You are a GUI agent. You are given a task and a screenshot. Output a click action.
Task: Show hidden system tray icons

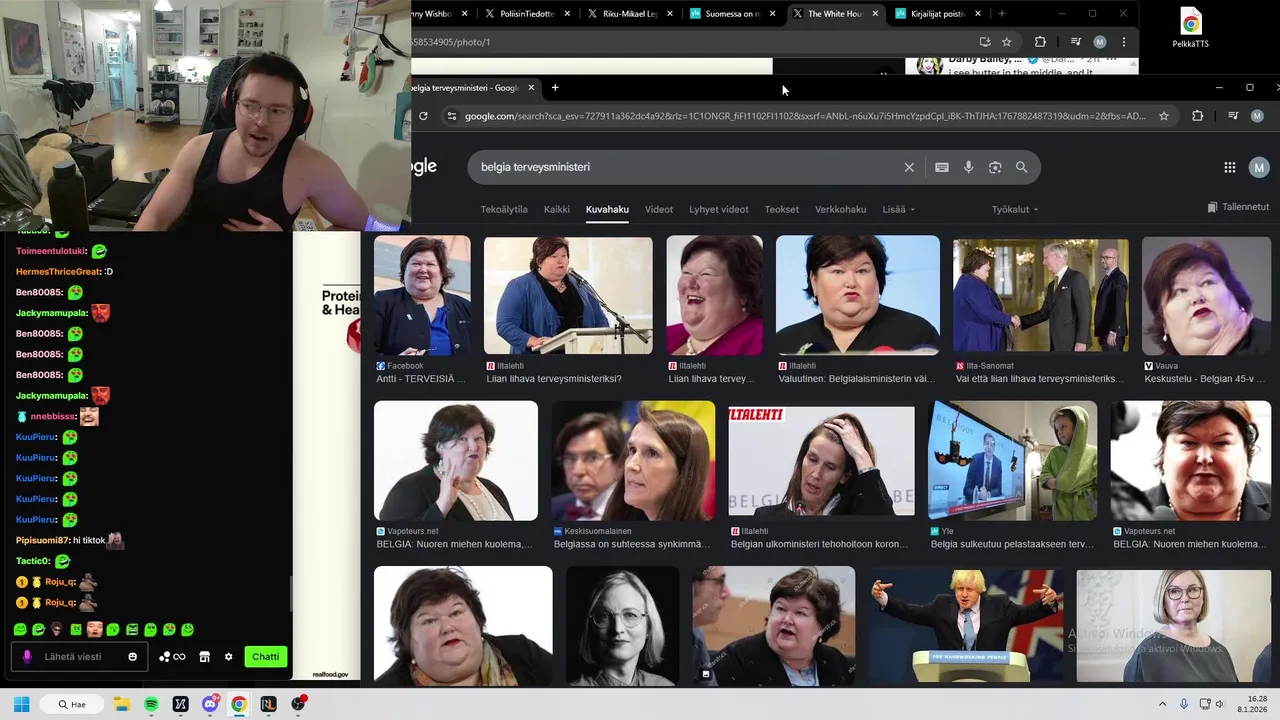[1162, 704]
